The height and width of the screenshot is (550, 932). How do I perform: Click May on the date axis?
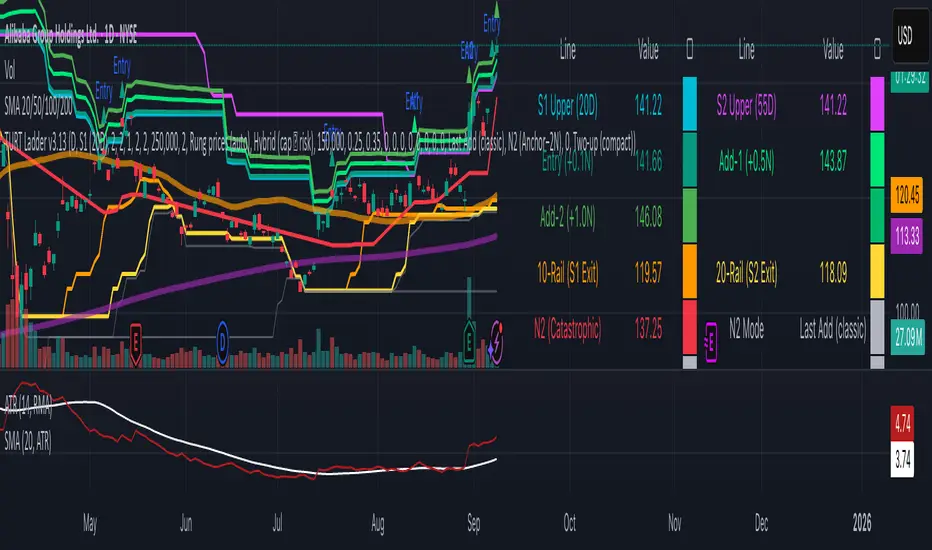point(90,523)
